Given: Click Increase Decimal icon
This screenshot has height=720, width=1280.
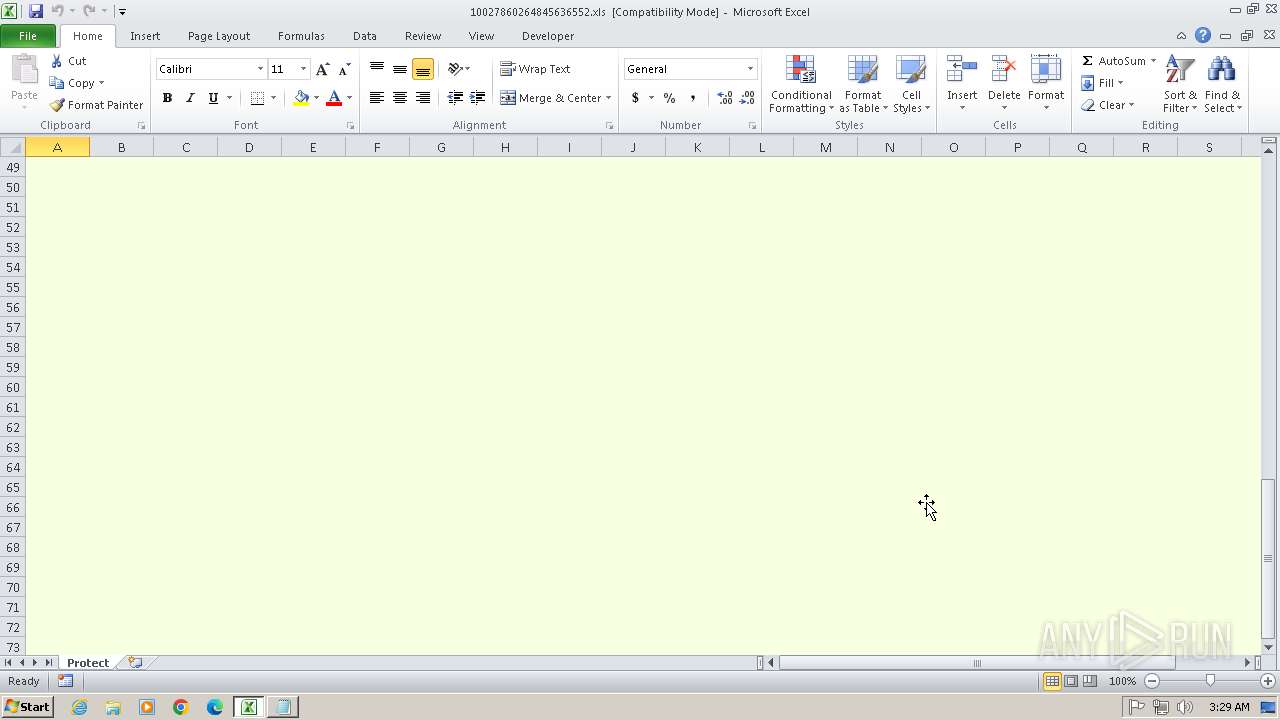Looking at the screenshot, I should coord(725,98).
